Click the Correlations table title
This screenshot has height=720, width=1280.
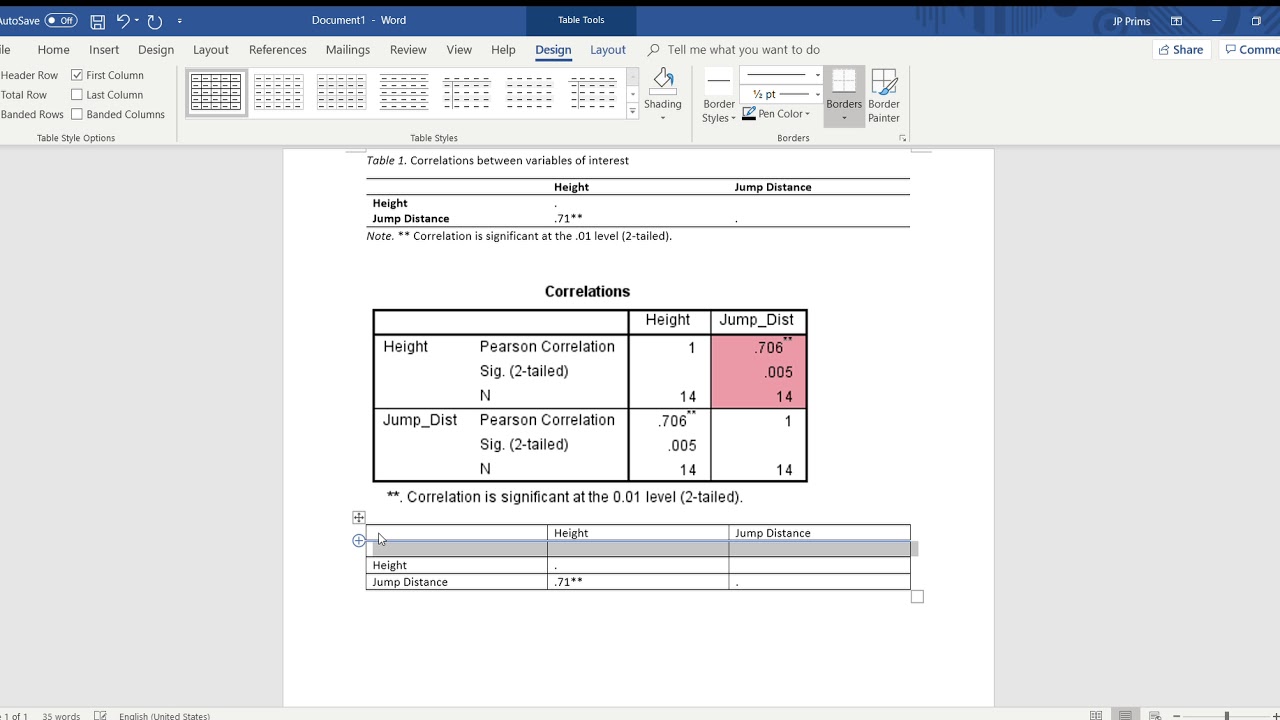click(587, 292)
